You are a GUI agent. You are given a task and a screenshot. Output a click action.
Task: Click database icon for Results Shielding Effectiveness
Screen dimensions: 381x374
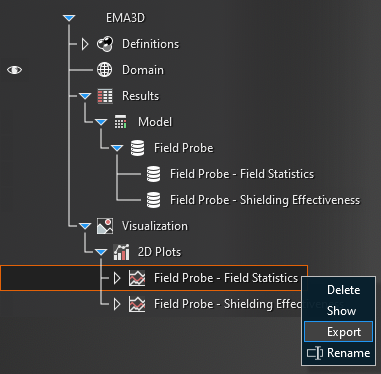(x=153, y=200)
